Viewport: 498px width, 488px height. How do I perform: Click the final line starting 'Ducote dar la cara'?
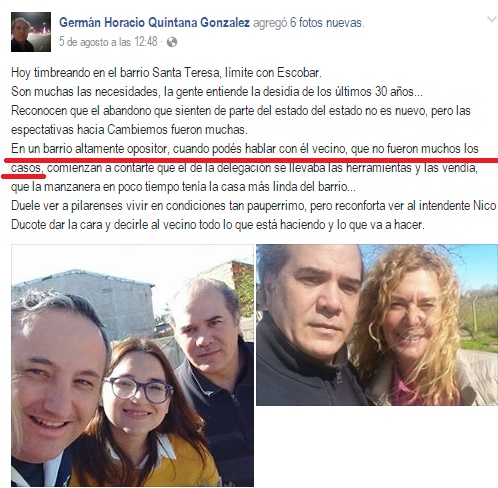click(218, 225)
